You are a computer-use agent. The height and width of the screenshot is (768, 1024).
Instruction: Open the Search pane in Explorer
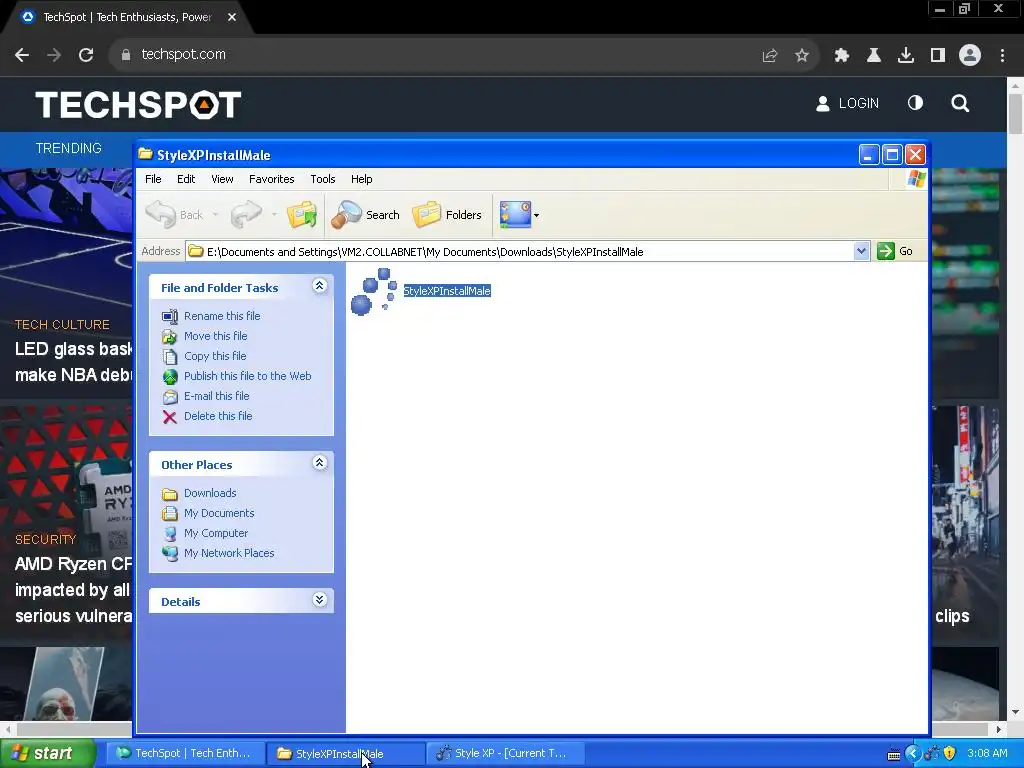pyautogui.click(x=365, y=215)
